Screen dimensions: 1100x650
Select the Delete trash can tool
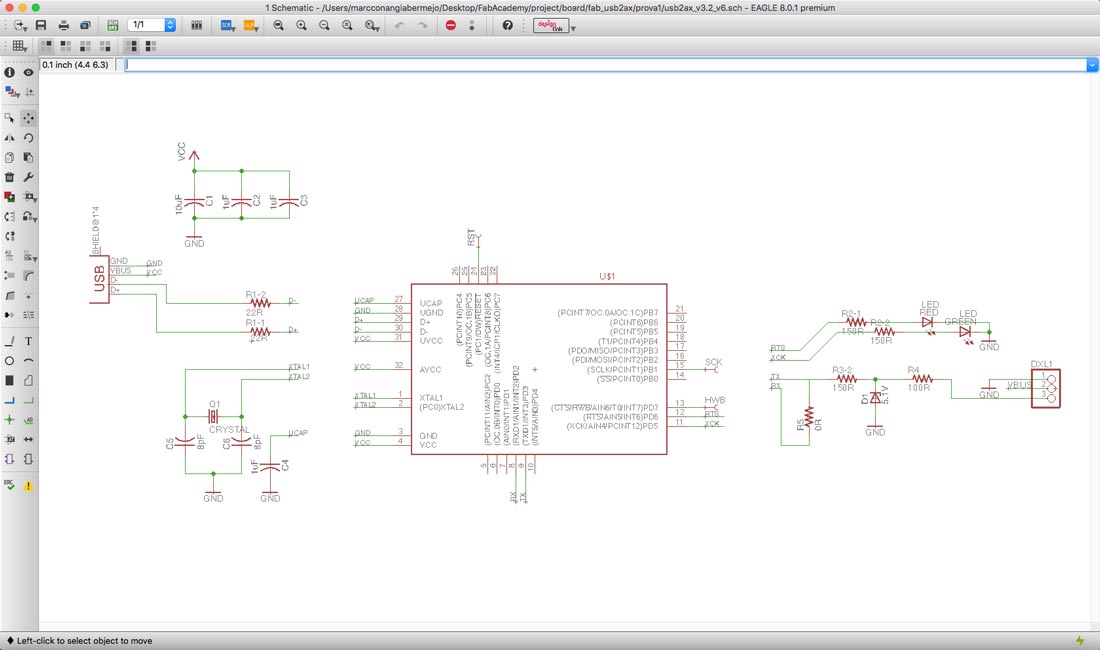click(9, 177)
